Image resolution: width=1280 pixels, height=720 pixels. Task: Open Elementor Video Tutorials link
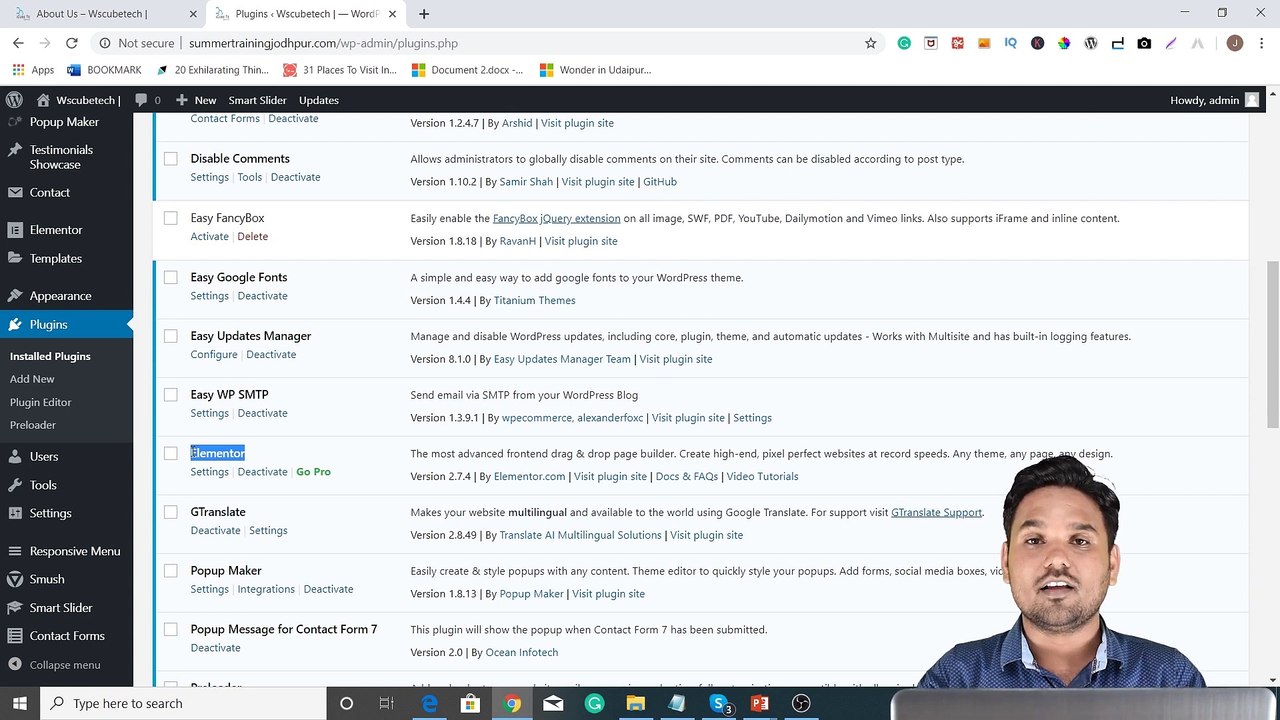762,476
